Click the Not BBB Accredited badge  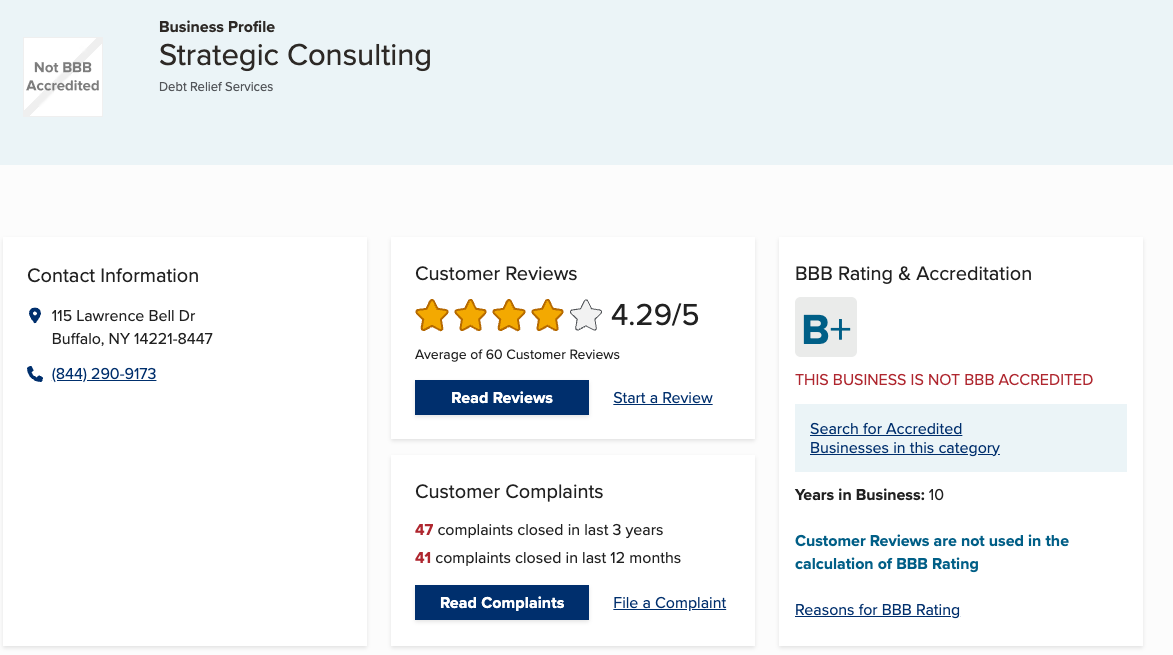[63, 77]
